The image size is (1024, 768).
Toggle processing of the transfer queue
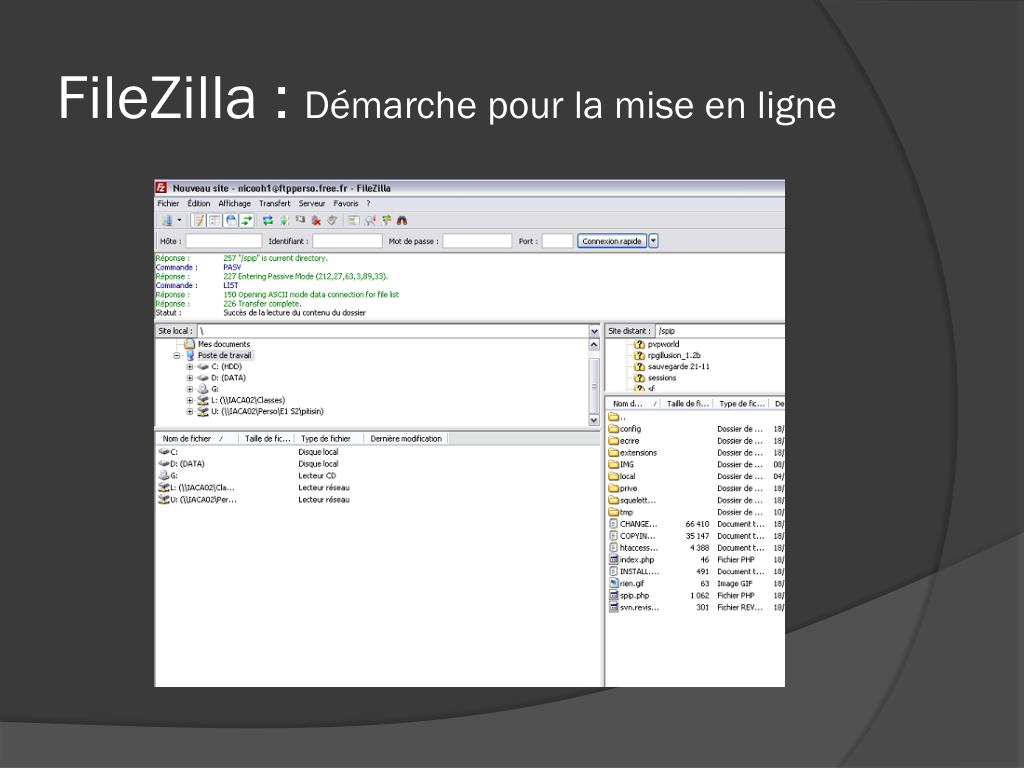tap(284, 221)
